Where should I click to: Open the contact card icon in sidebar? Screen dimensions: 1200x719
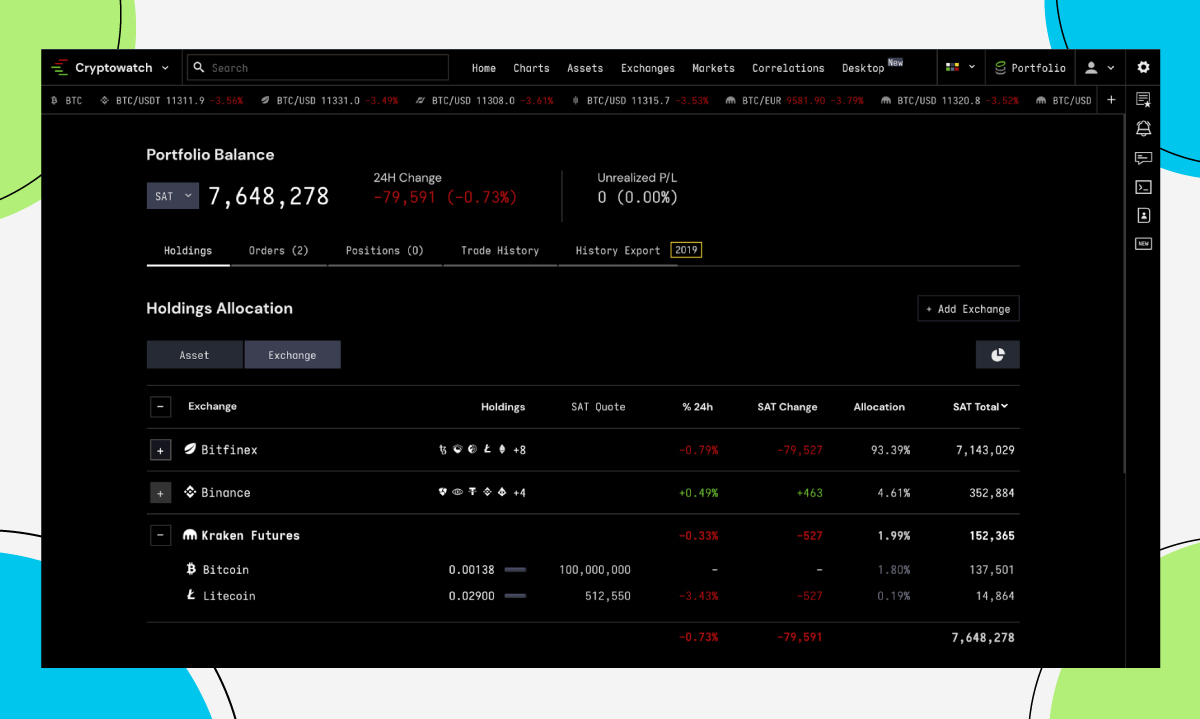pos(1143,214)
